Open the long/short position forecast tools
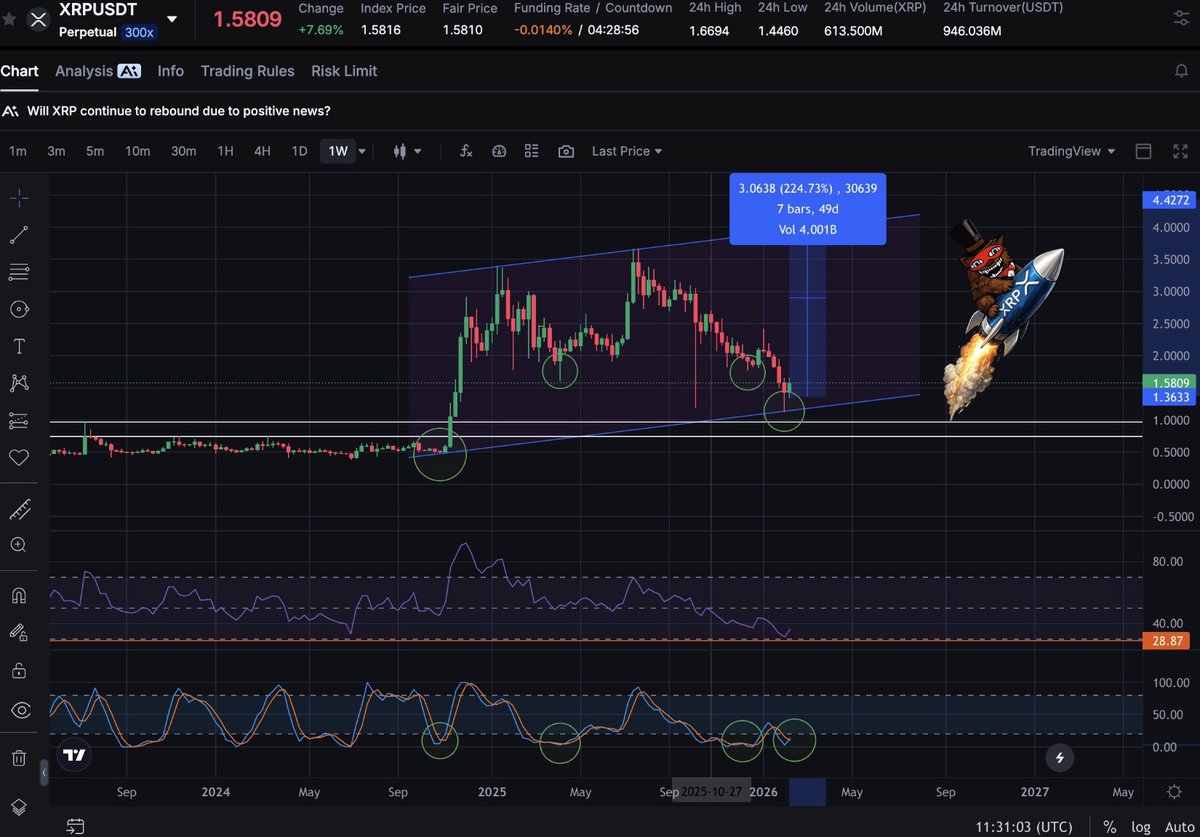The height and width of the screenshot is (837, 1200). coord(18,420)
